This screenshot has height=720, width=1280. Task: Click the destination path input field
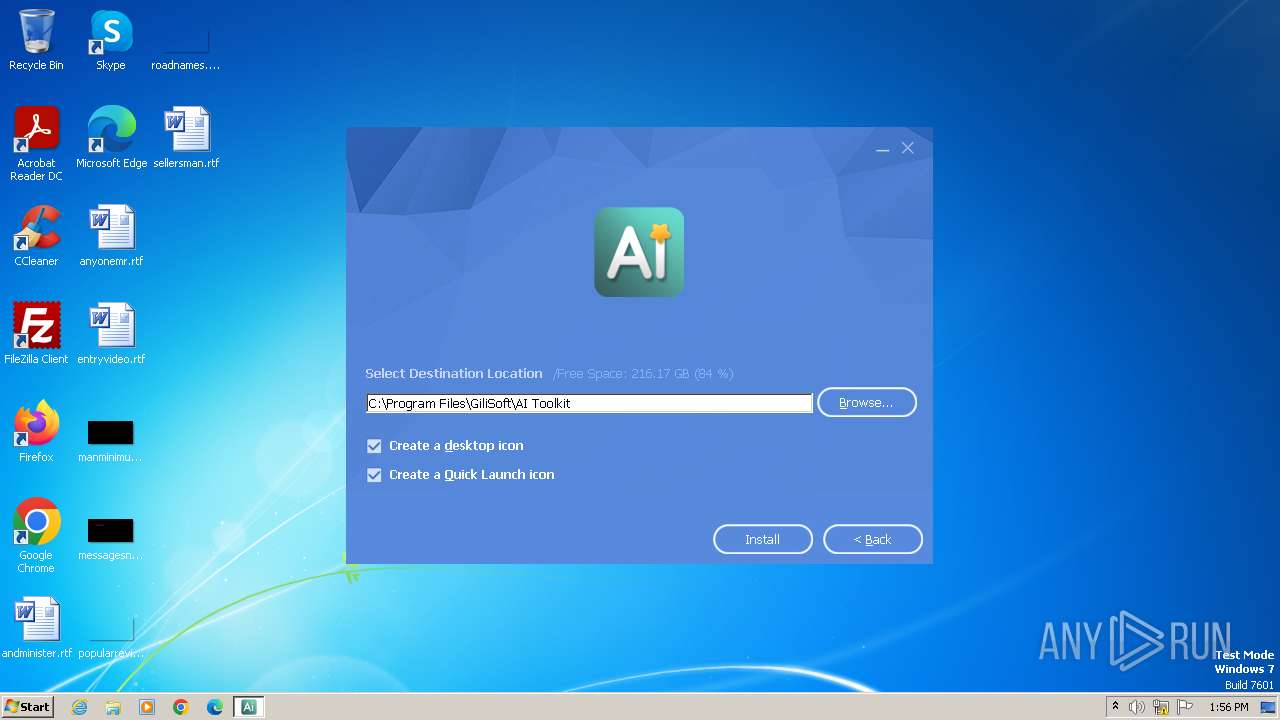[x=590, y=403]
